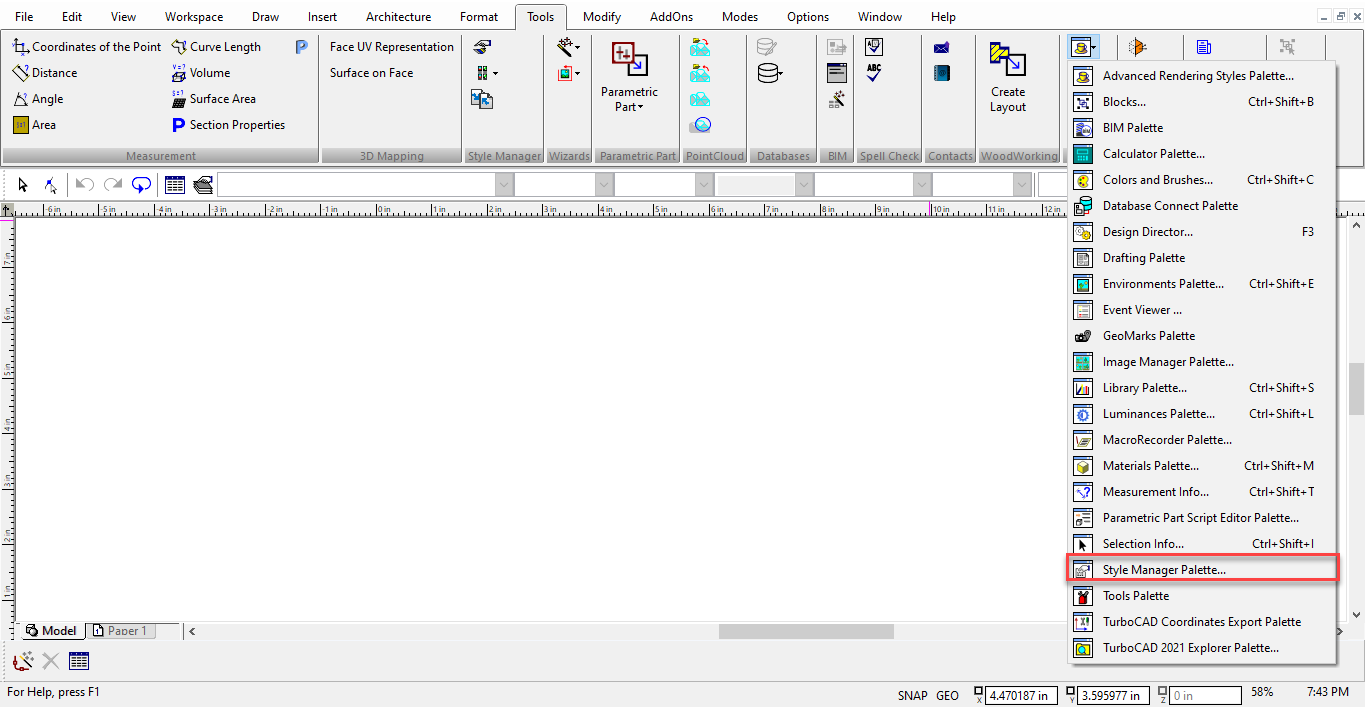
Task: Expand the Wizards wand dropdown
Action: pos(577,48)
